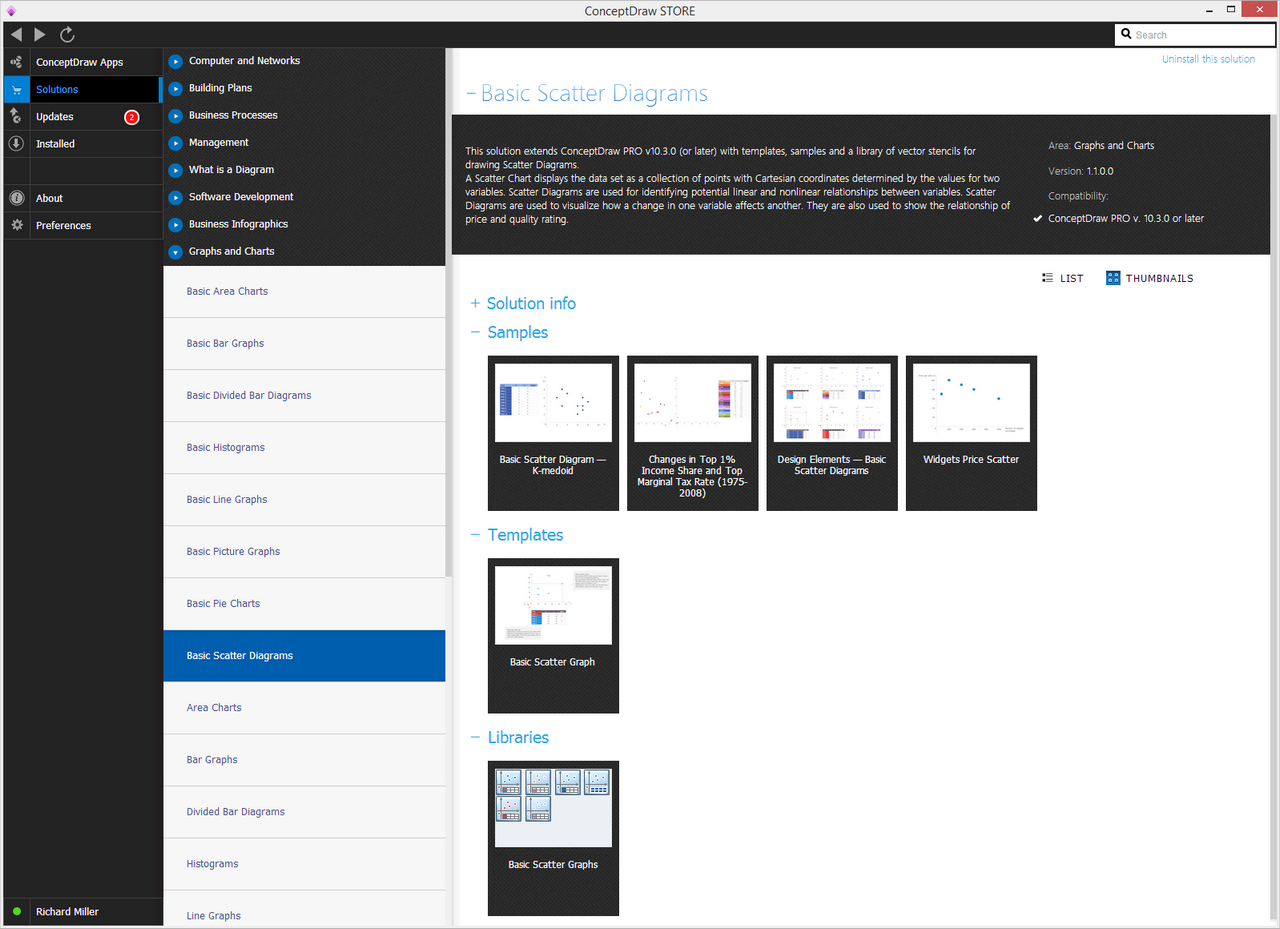Click the ConceptDraw Apps sidebar icon
The height and width of the screenshot is (929, 1280).
click(x=16, y=62)
